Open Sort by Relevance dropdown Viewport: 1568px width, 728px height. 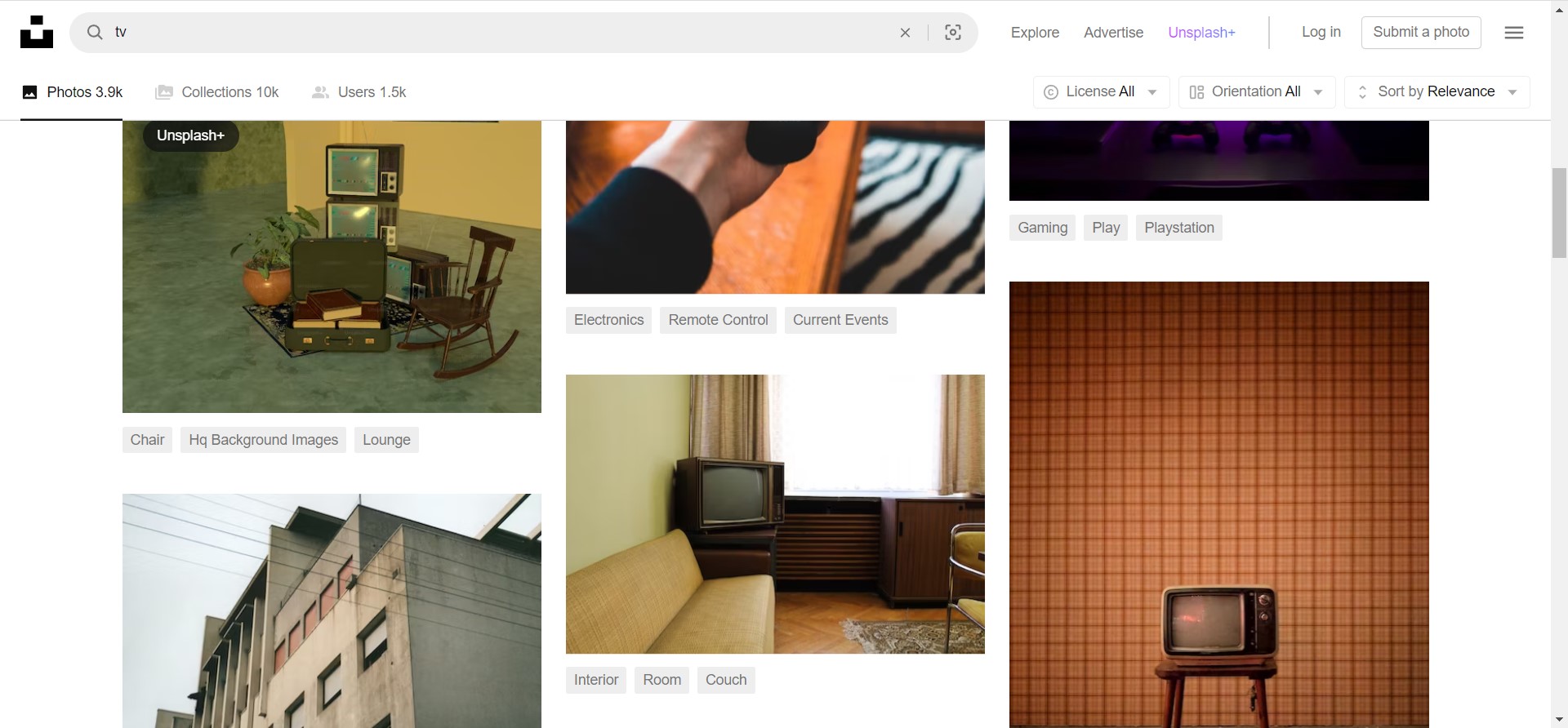tap(1437, 92)
